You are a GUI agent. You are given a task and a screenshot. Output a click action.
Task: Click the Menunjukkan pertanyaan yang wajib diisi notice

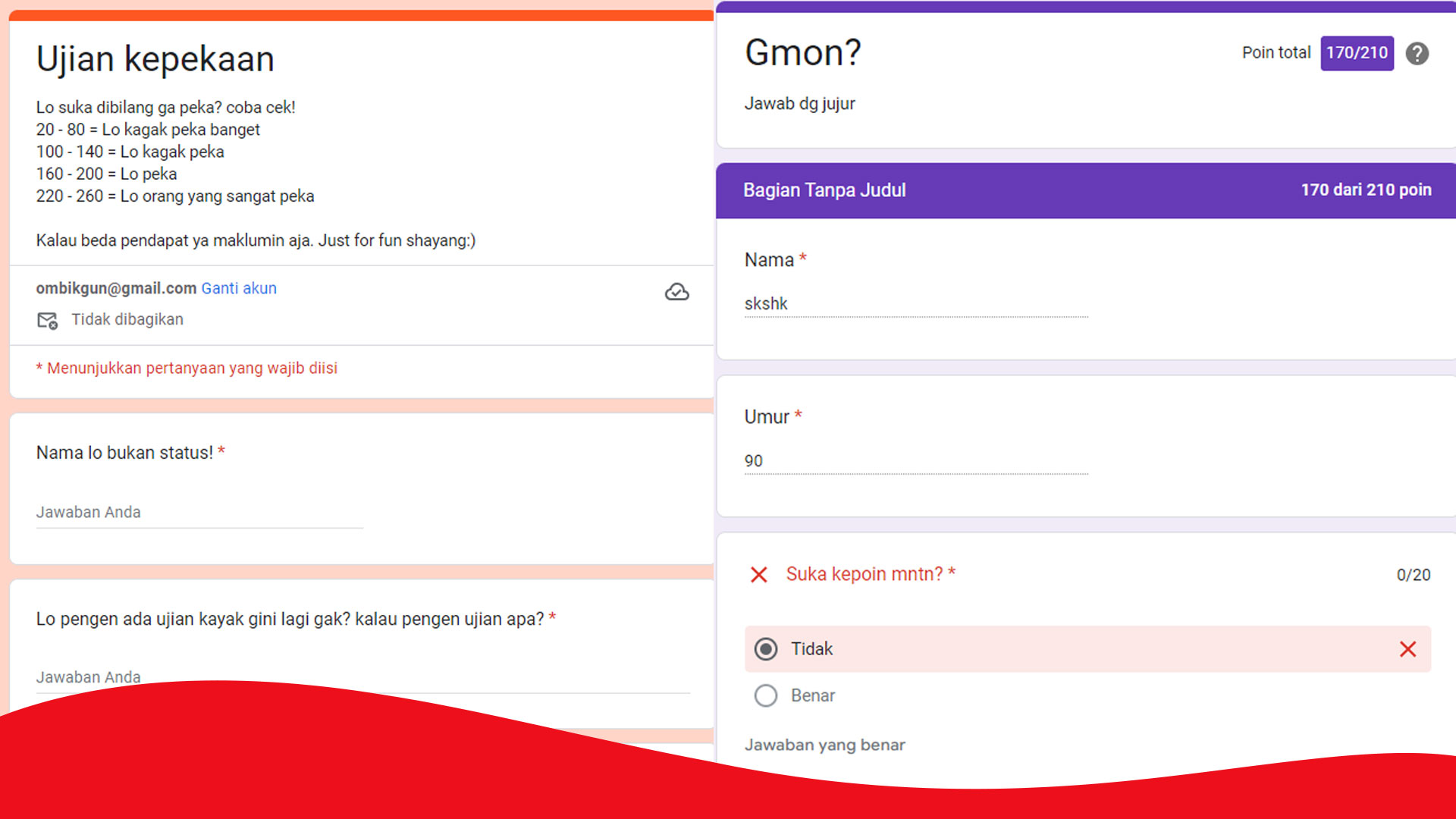187,369
